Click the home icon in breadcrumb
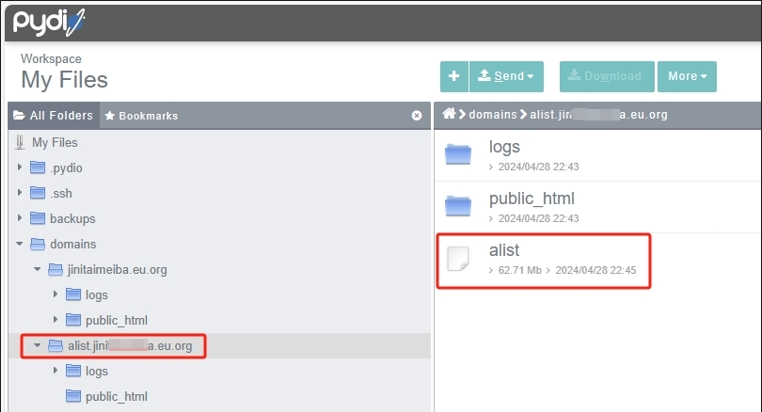Screen dimensions: 762x412 450,115
